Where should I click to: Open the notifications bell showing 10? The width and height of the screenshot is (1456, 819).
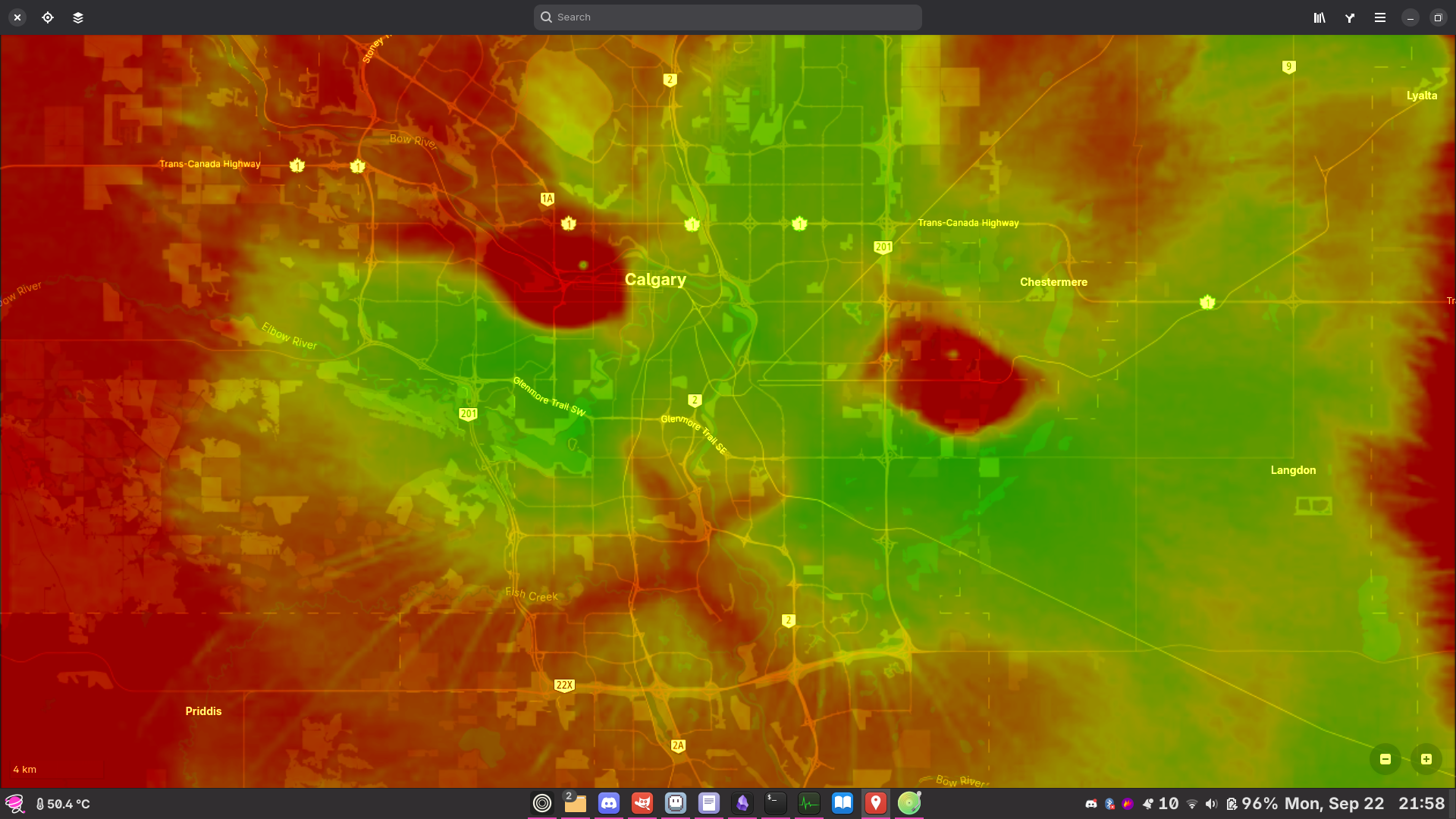click(1160, 804)
